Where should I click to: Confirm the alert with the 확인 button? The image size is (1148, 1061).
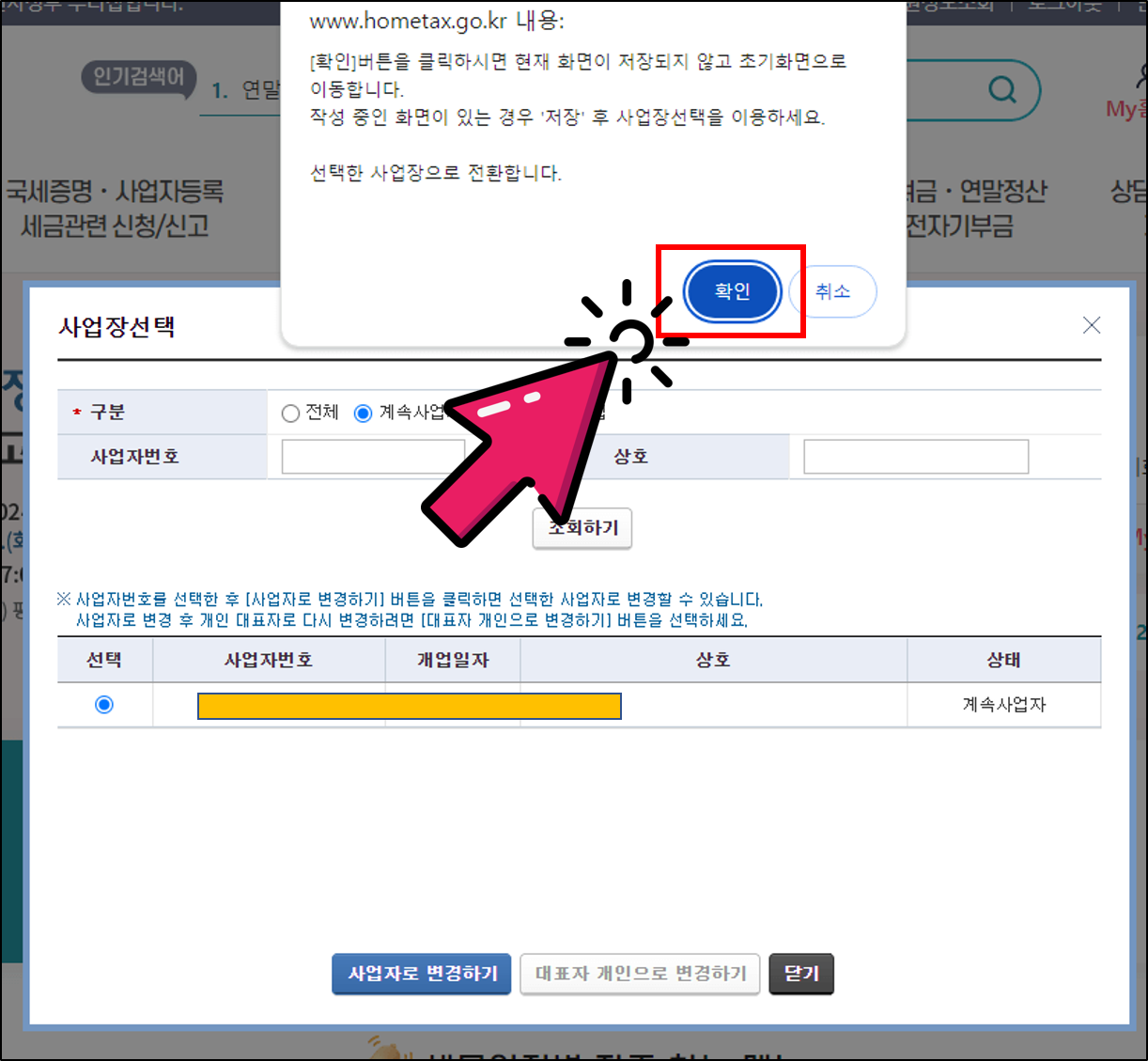coord(733,291)
